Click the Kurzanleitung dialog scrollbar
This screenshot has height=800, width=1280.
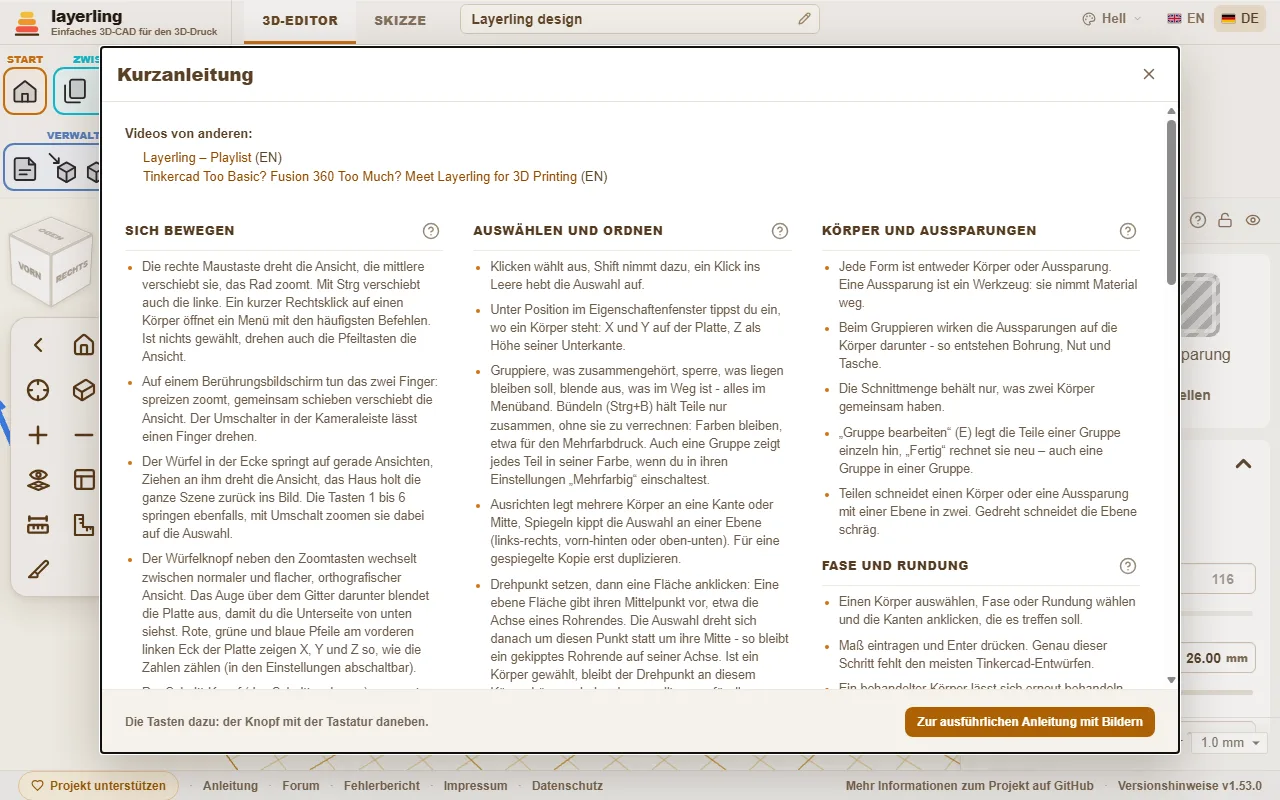pos(1171,203)
